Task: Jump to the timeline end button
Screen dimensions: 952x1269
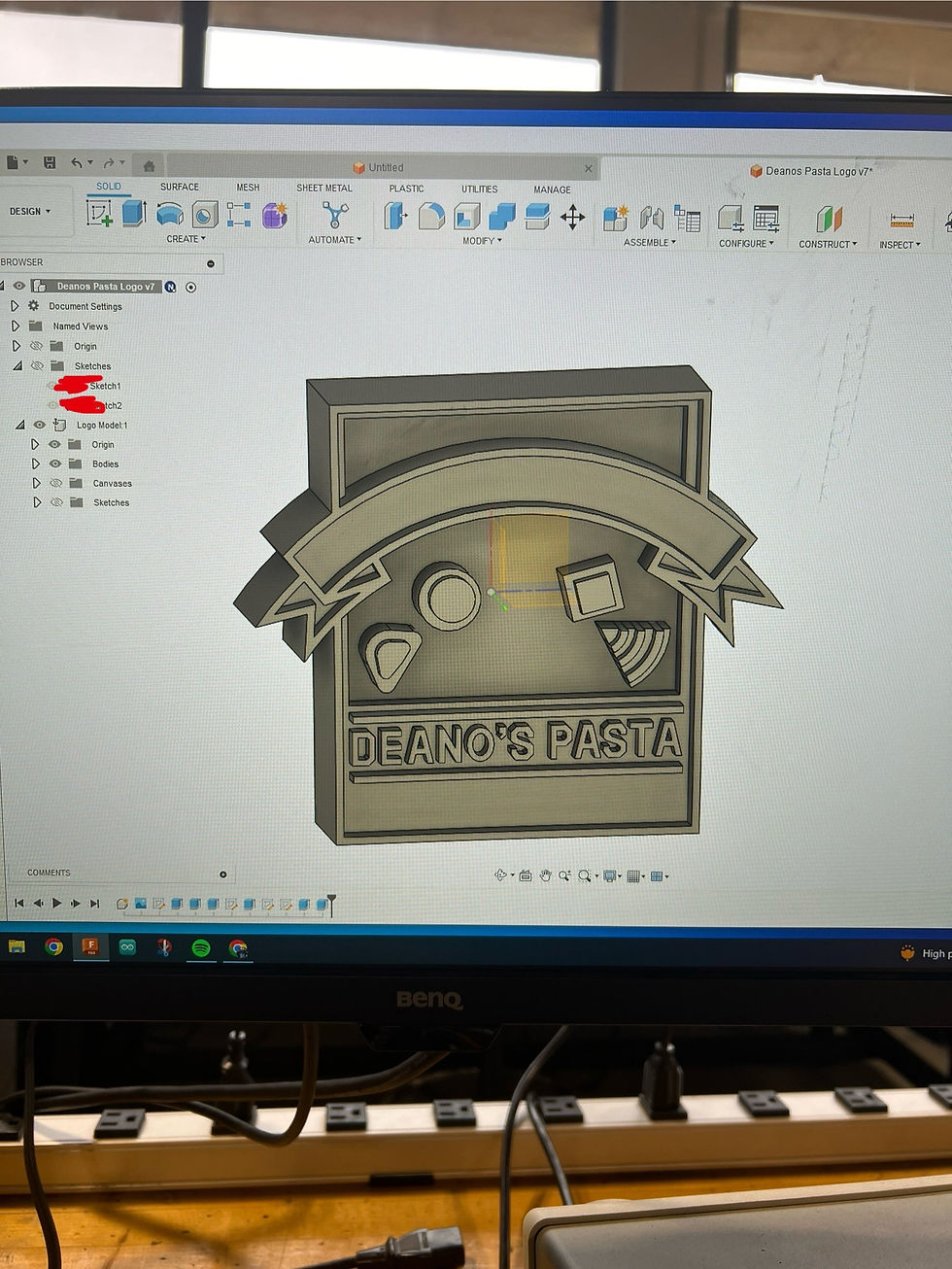Action: coord(94,903)
